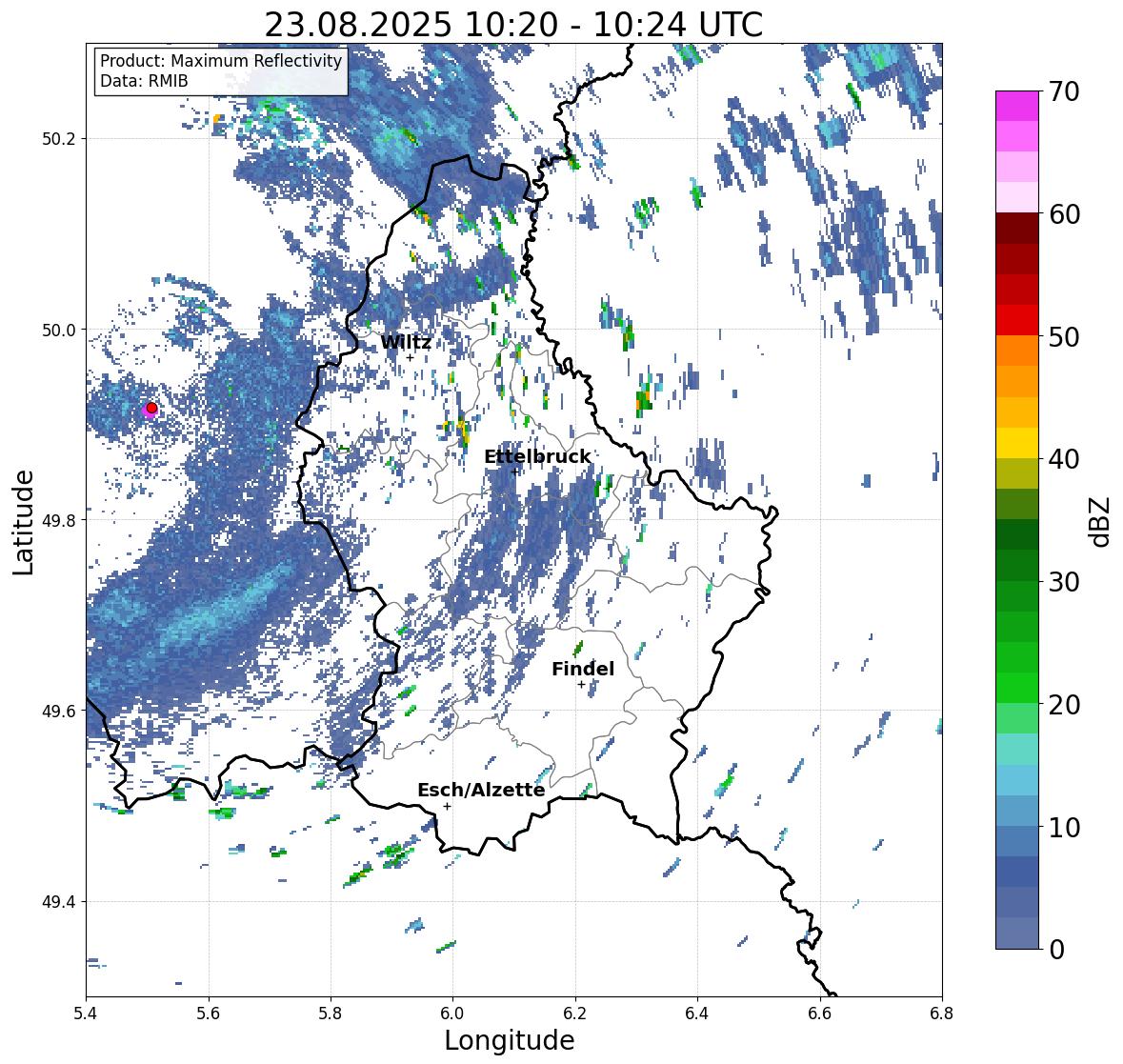This screenshot has height=1064, width=1123.
Task: Click the longitude tick label 6.0
Action: tap(452, 1014)
